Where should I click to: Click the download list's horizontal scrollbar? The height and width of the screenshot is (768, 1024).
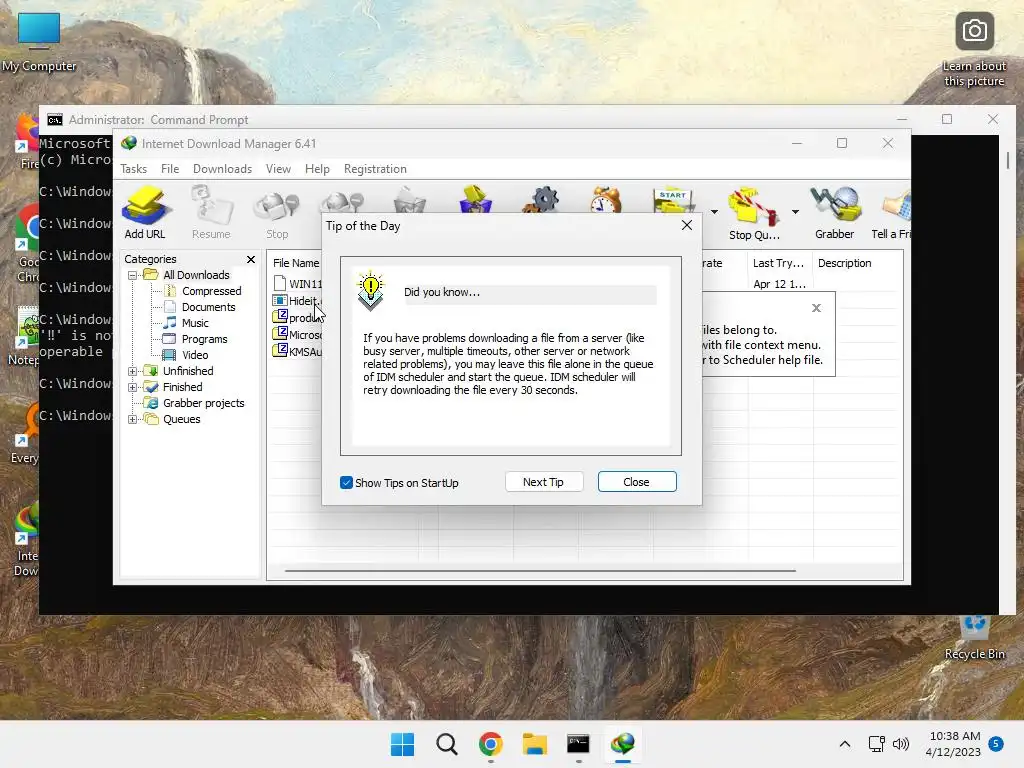point(540,571)
